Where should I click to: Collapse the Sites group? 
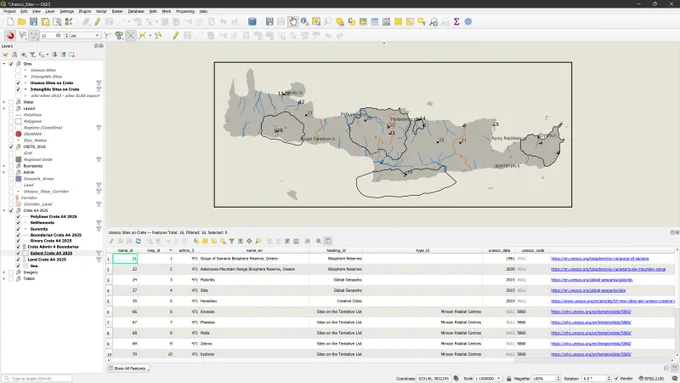4,64
